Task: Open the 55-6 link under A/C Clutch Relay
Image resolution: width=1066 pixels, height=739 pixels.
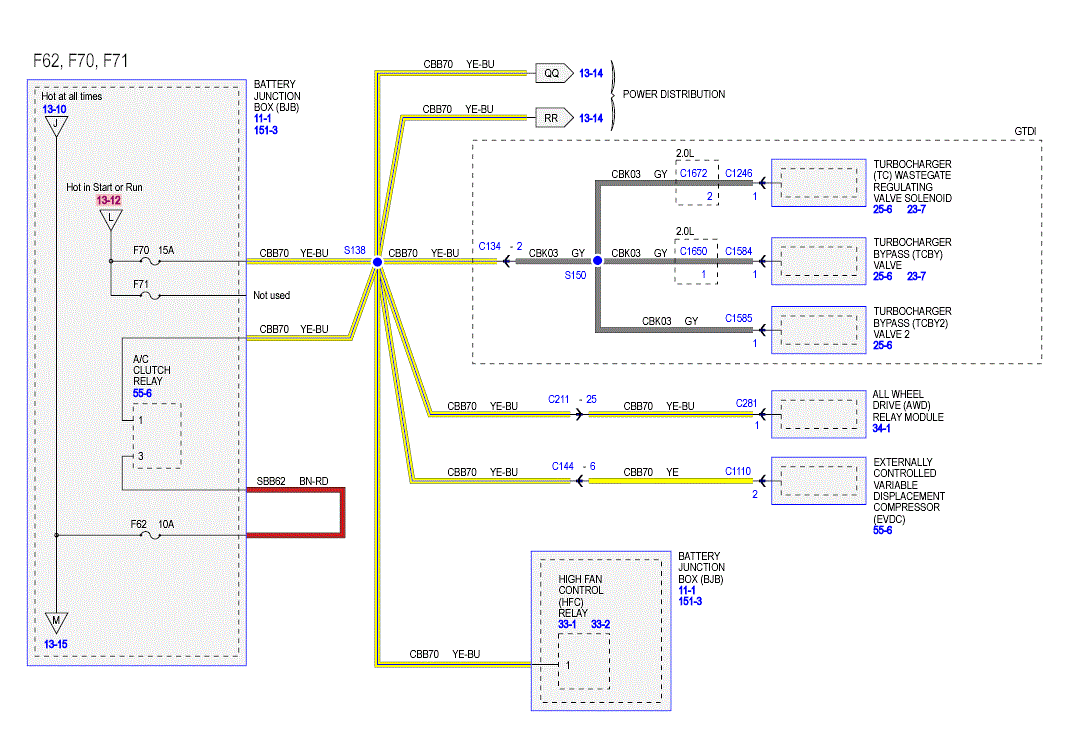Action: point(143,393)
